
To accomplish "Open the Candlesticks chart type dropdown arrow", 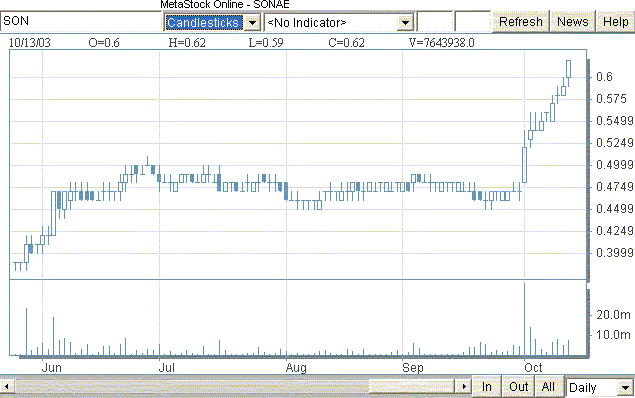I will point(252,22).
